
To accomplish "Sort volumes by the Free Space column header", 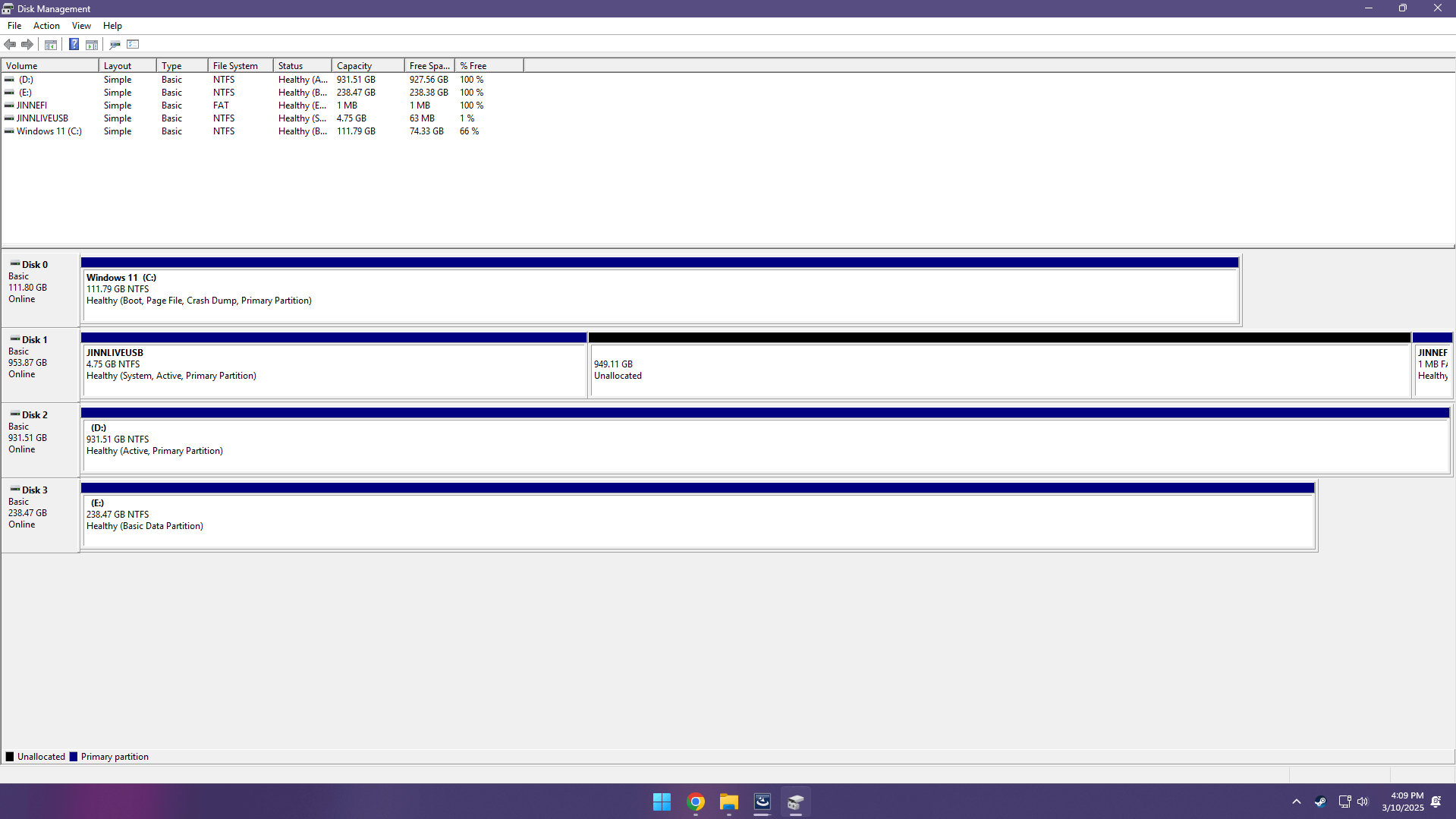I will (x=429, y=65).
